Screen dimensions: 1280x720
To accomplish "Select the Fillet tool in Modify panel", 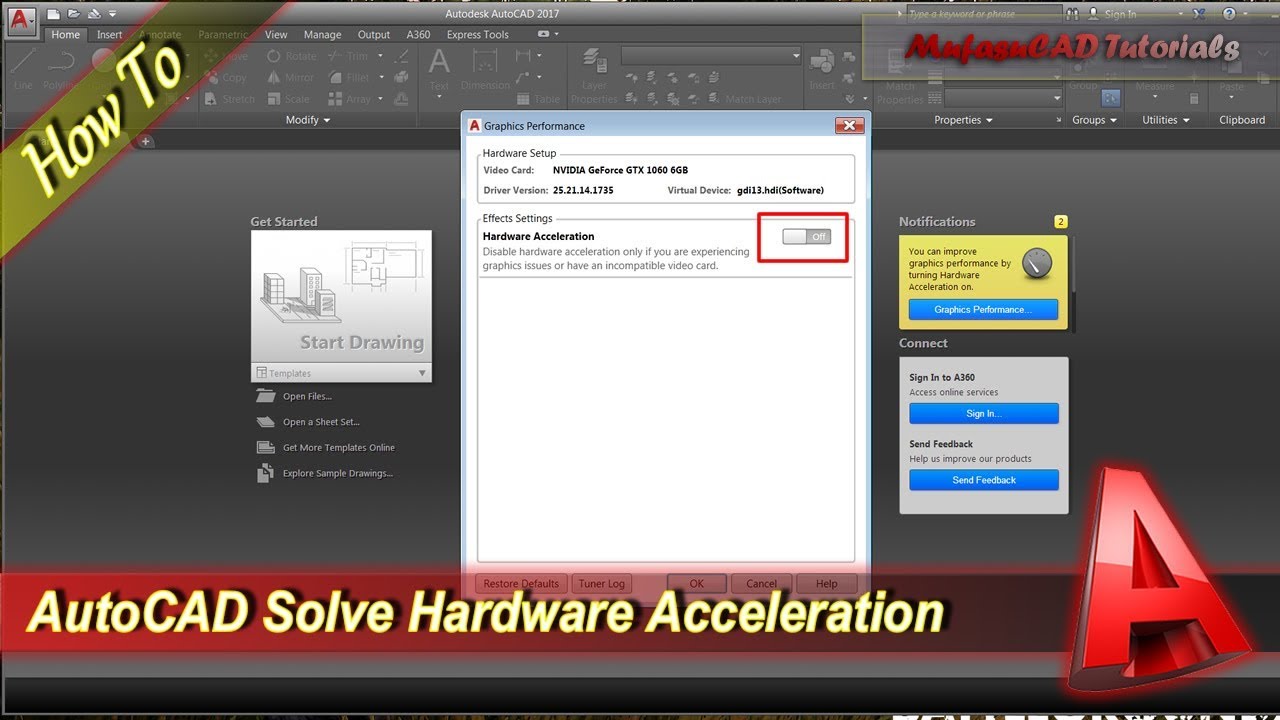I will [348, 77].
